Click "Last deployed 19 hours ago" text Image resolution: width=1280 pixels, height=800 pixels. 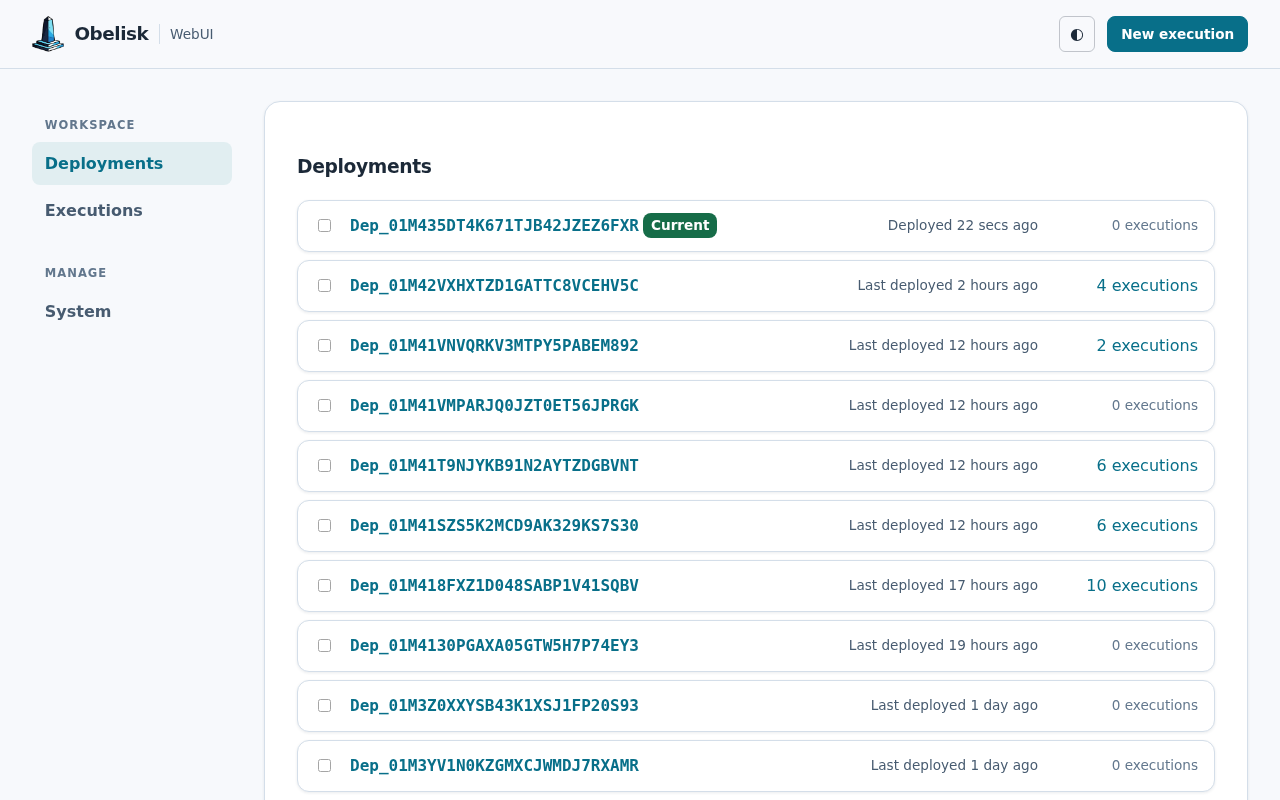coord(943,645)
